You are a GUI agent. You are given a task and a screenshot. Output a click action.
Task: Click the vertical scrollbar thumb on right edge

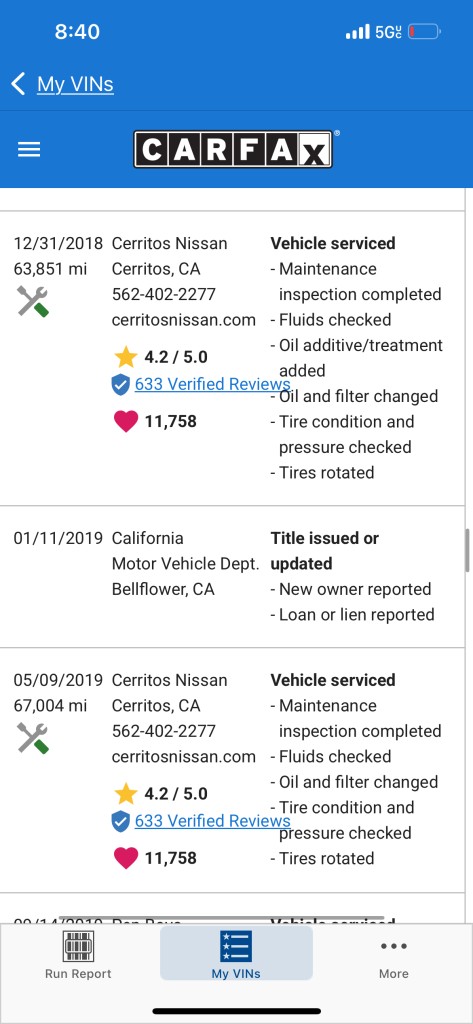pyautogui.click(x=468, y=550)
